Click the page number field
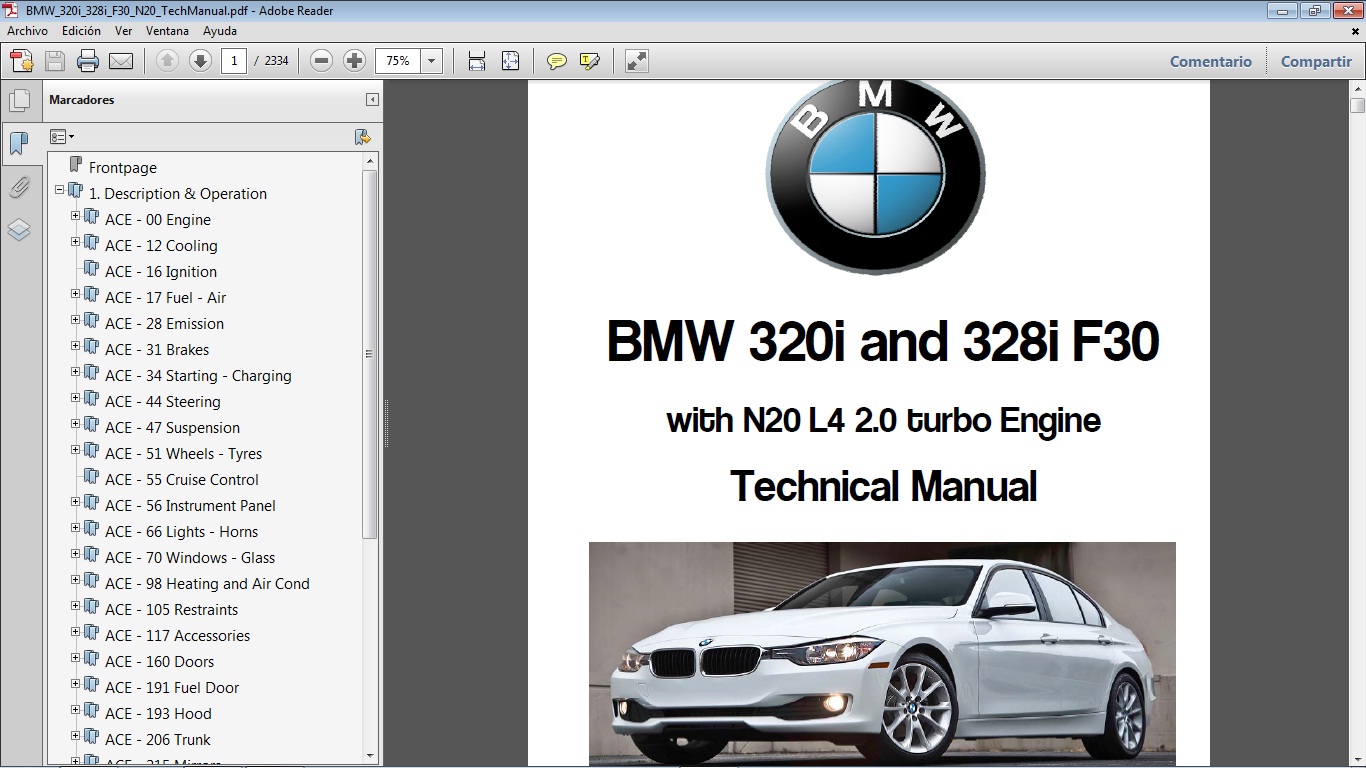This screenshot has width=1366, height=768. [x=234, y=61]
